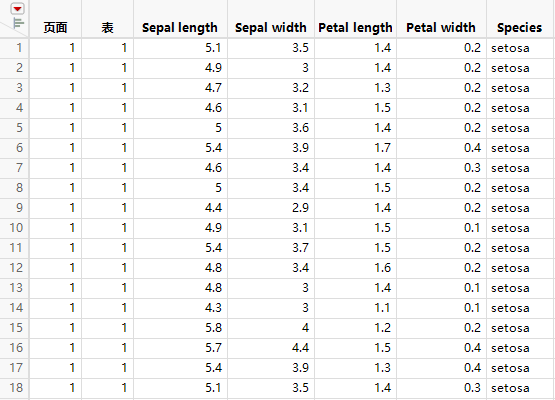Viewport: 555px width, 400px height.
Task: Select row number 13
Action: 16,288
